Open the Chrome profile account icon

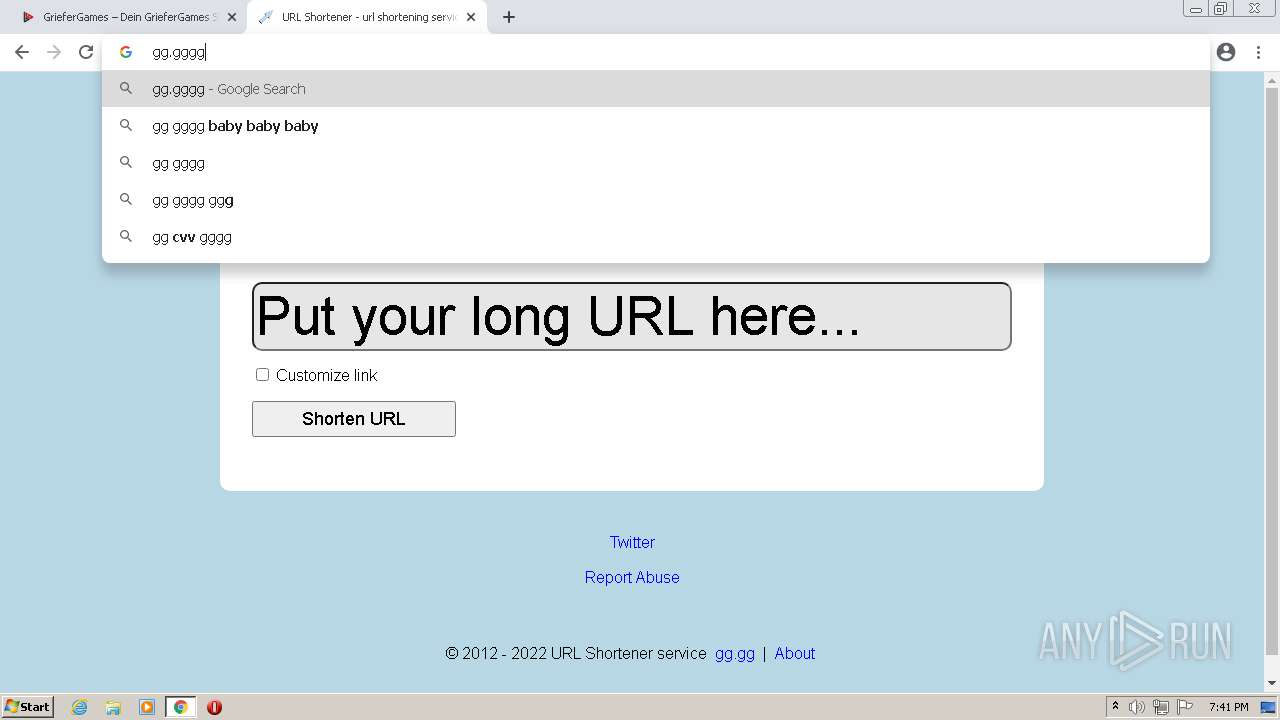pos(1226,52)
